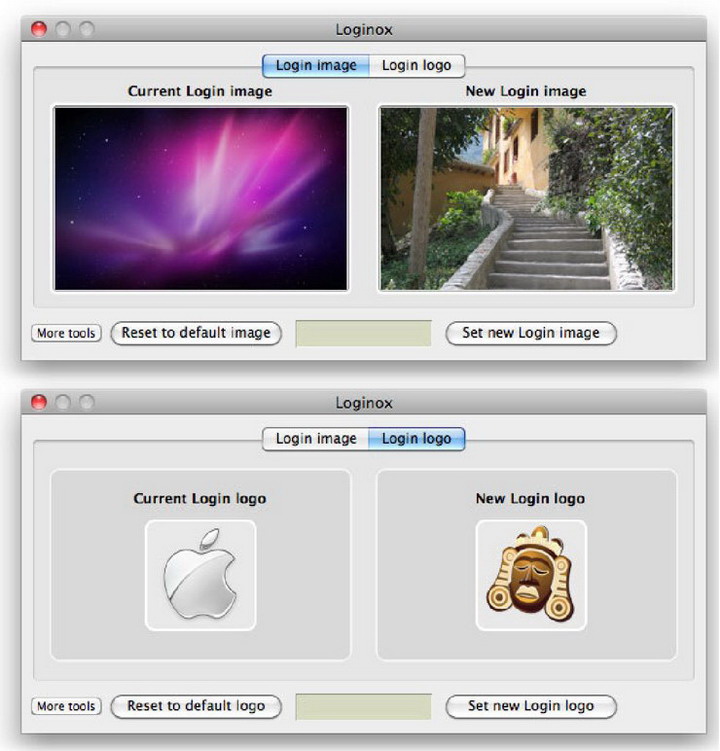This screenshot has width=720, height=751.
Task: Click Reset to default image button
Action: click(x=196, y=333)
